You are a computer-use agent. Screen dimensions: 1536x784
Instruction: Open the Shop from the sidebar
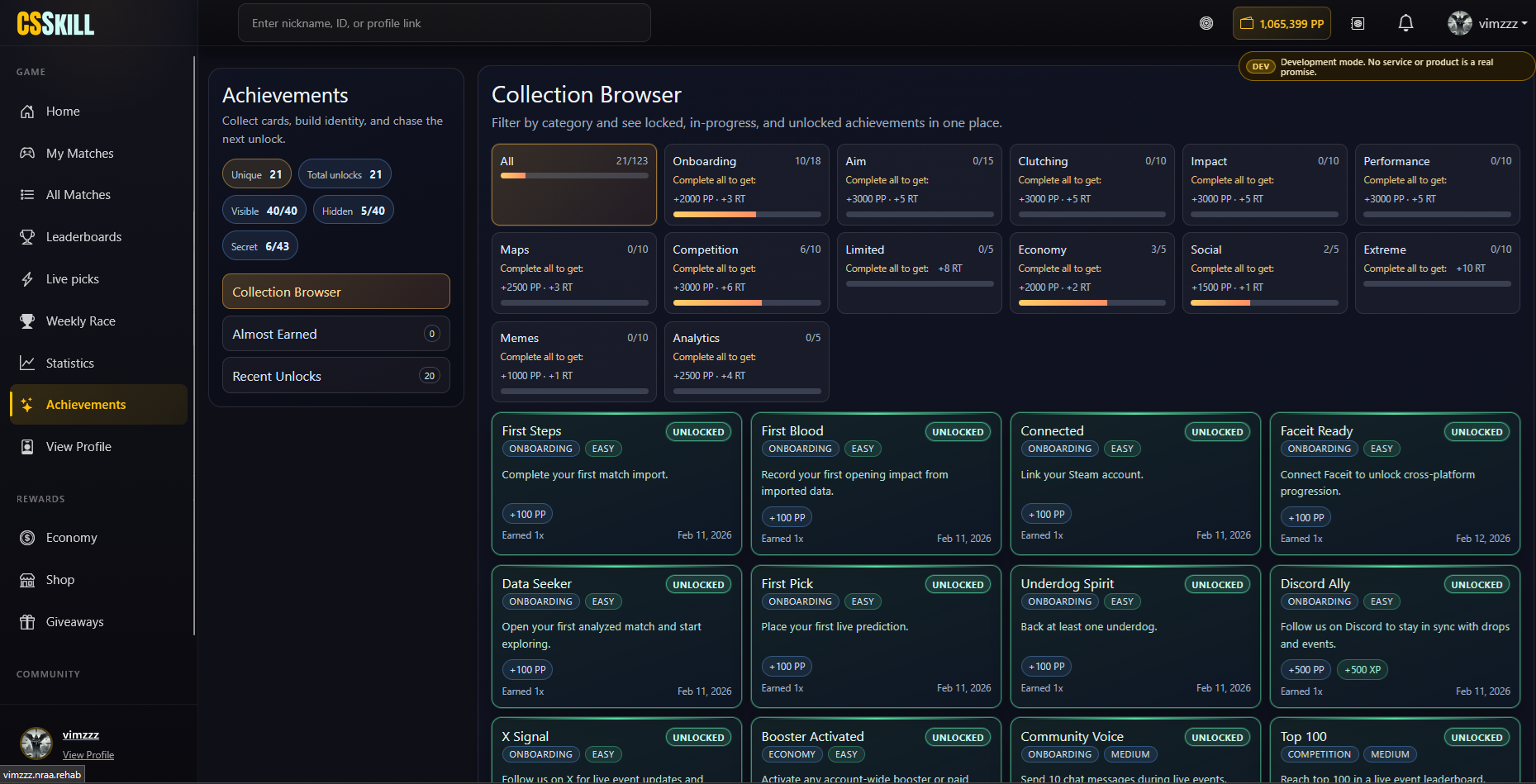point(59,579)
